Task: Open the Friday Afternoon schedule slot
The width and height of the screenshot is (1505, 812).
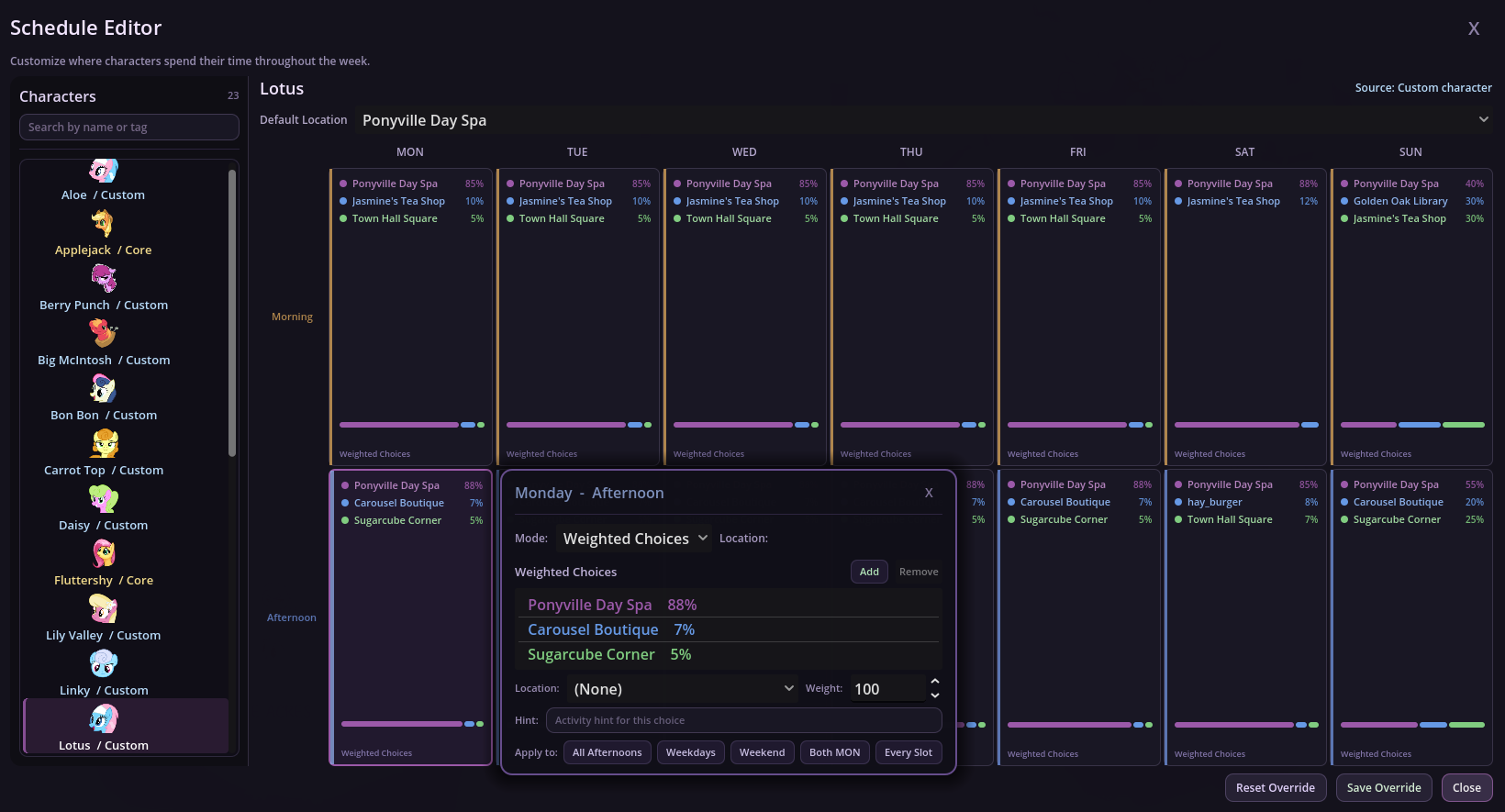Action: 1079,617
